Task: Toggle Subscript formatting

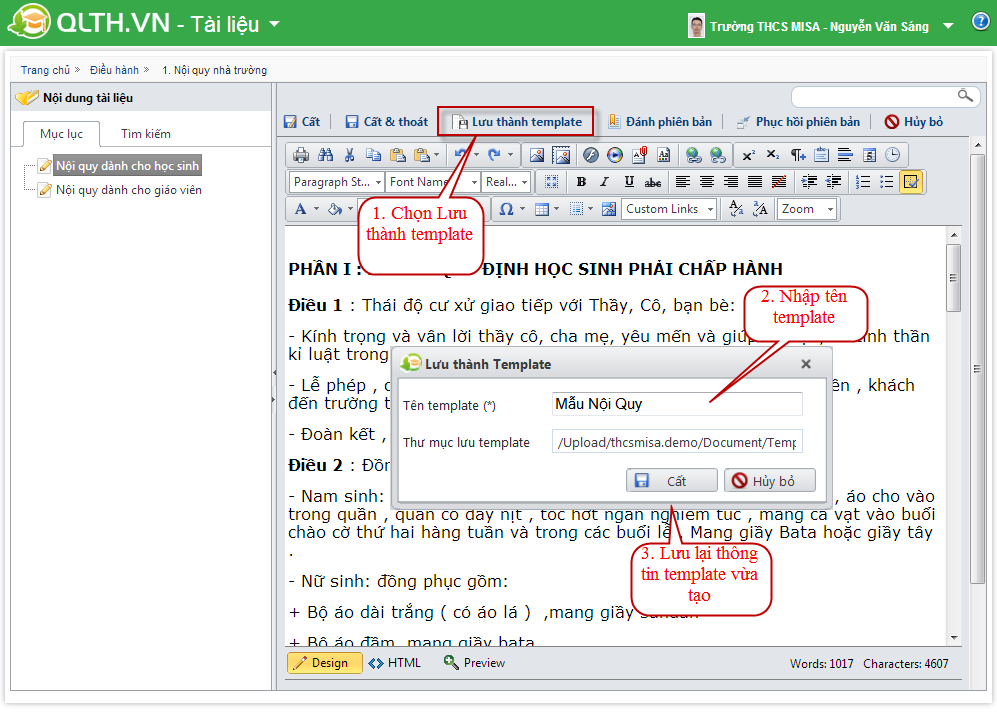Action: coord(773,154)
